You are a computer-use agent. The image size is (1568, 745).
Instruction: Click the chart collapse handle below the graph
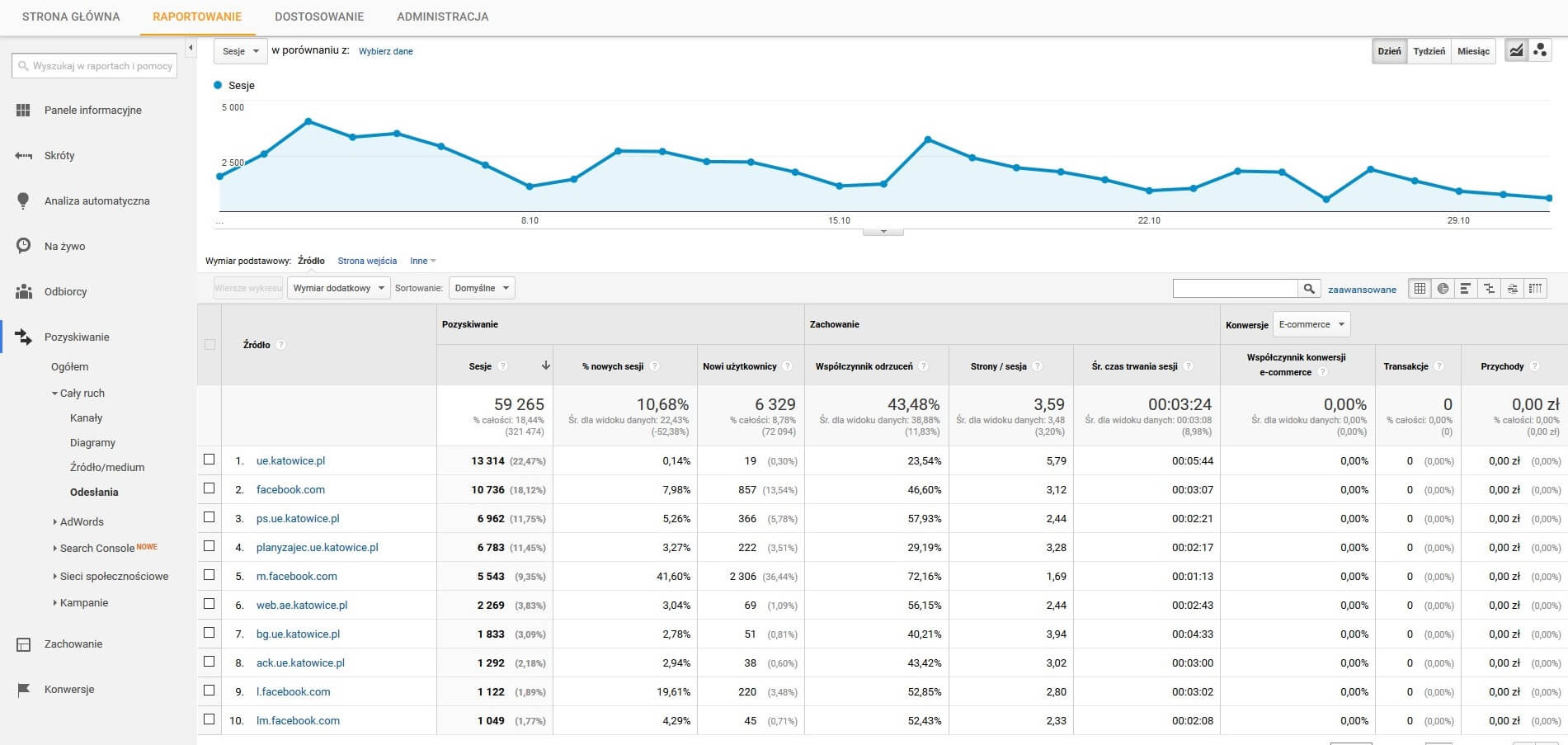[883, 232]
